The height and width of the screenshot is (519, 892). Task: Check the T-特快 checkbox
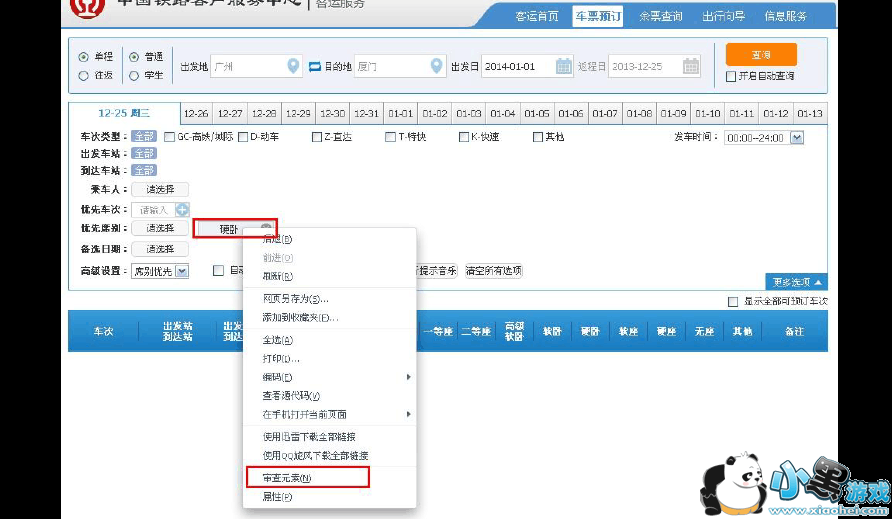(x=390, y=137)
